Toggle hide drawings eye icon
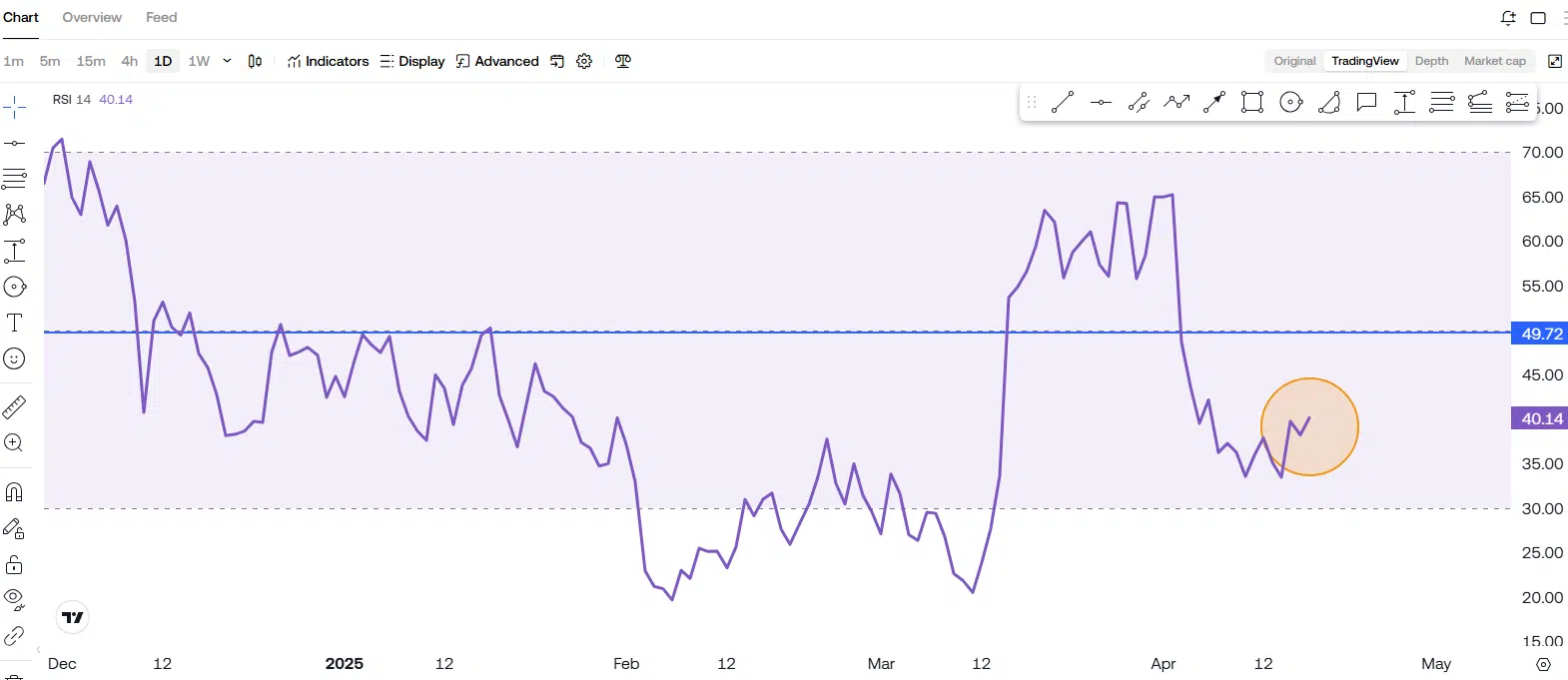Screen dimensions: 1568x680 pos(14,599)
